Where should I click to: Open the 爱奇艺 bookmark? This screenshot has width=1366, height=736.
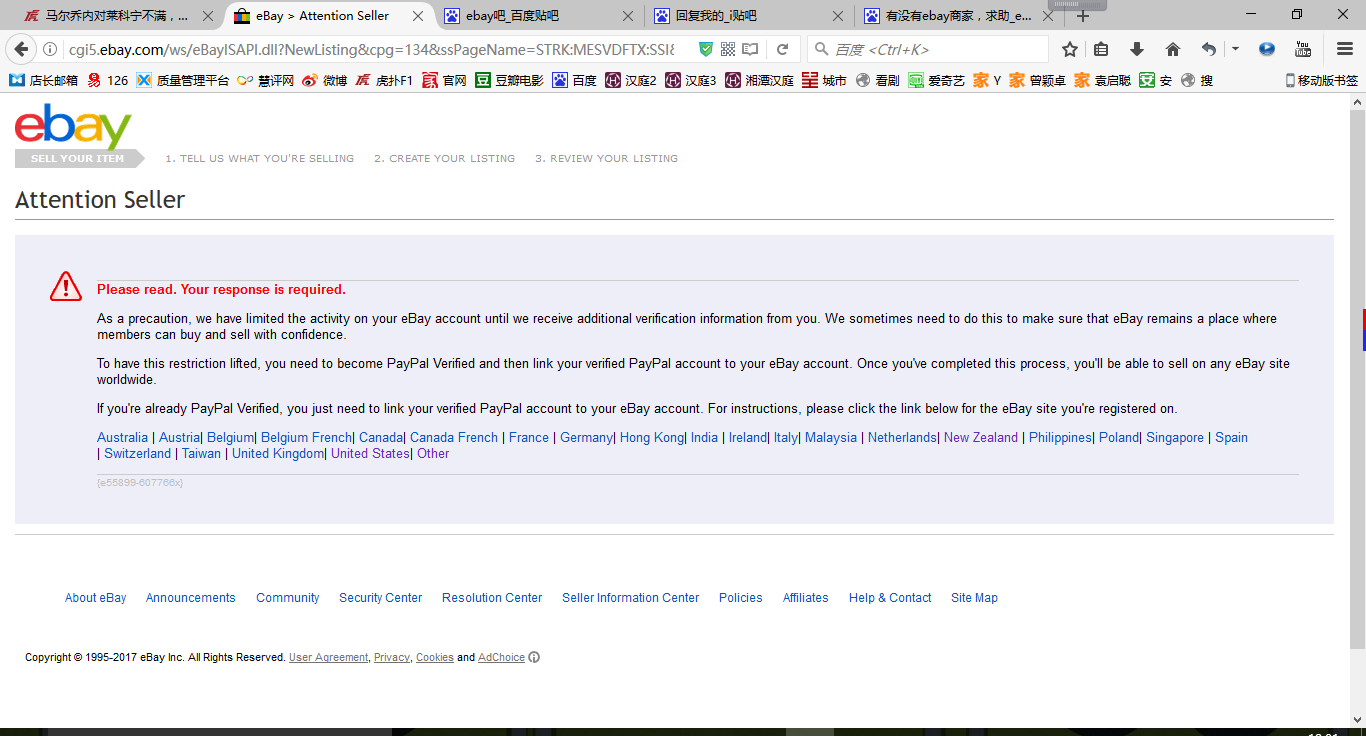click(x=937, y=80)
